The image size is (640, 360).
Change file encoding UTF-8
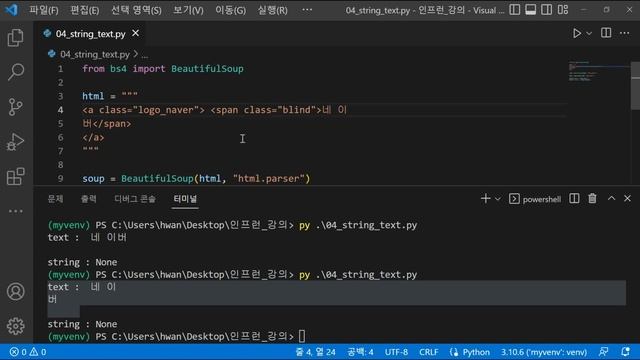[396, 352]
